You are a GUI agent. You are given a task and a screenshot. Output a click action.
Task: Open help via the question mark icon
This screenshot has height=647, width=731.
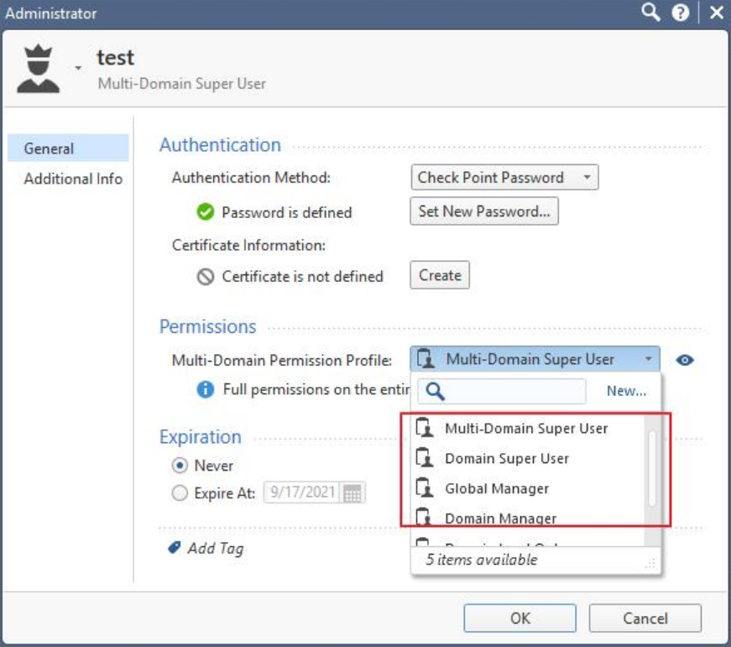(681, 13)
